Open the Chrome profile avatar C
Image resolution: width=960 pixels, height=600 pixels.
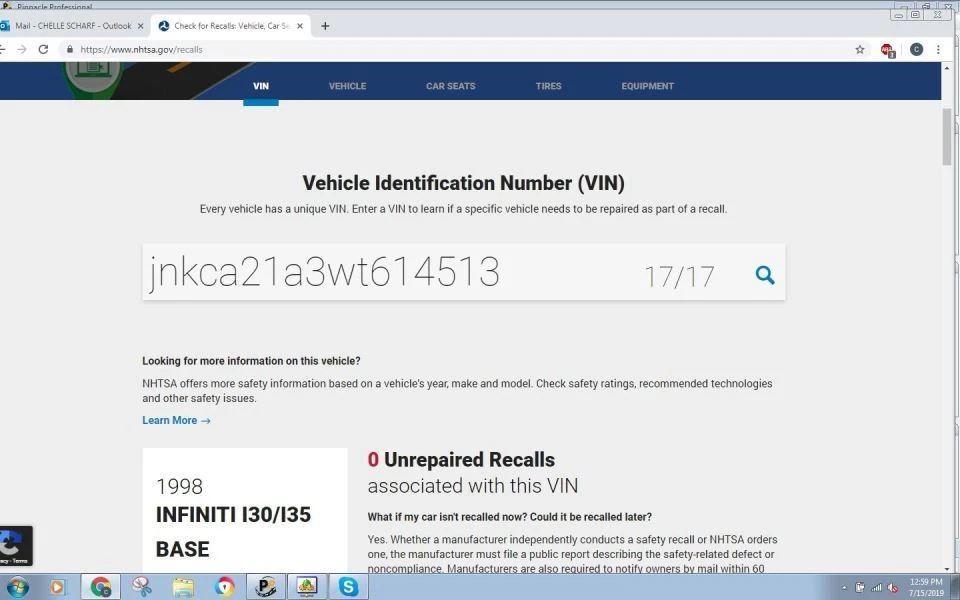pyautogui.click(x=916, y=49)
